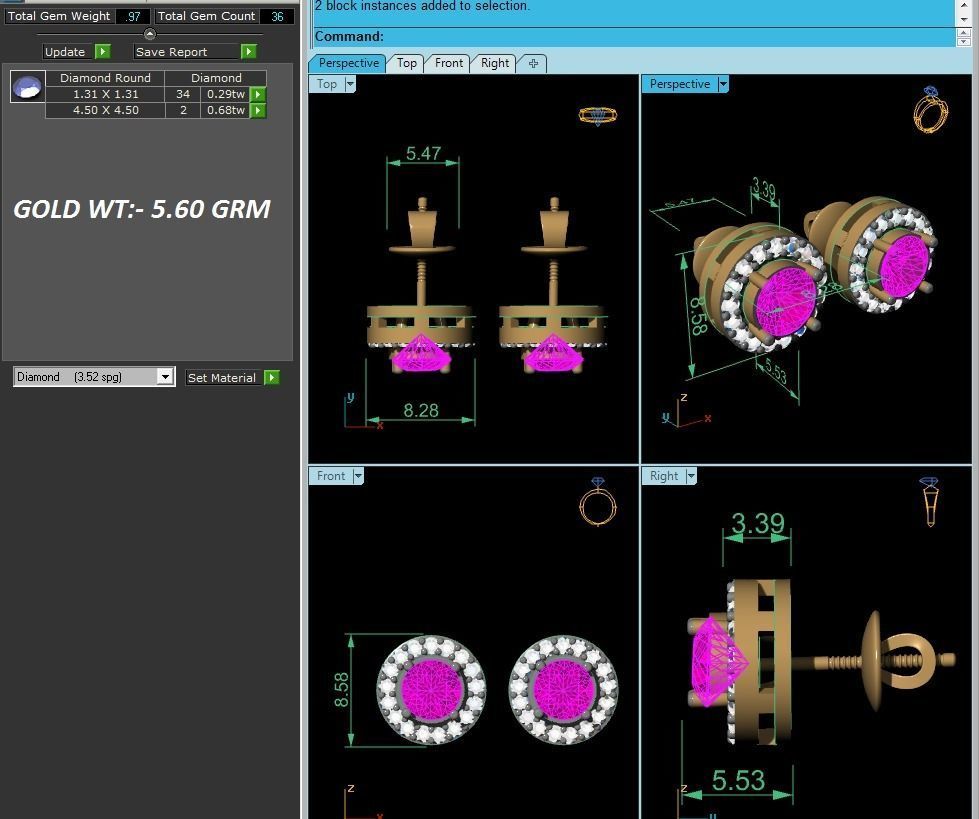This screenshot has height=819, width=979.
Task: Click the 8.58 dimension in Front view
Action: coord(342,689)
